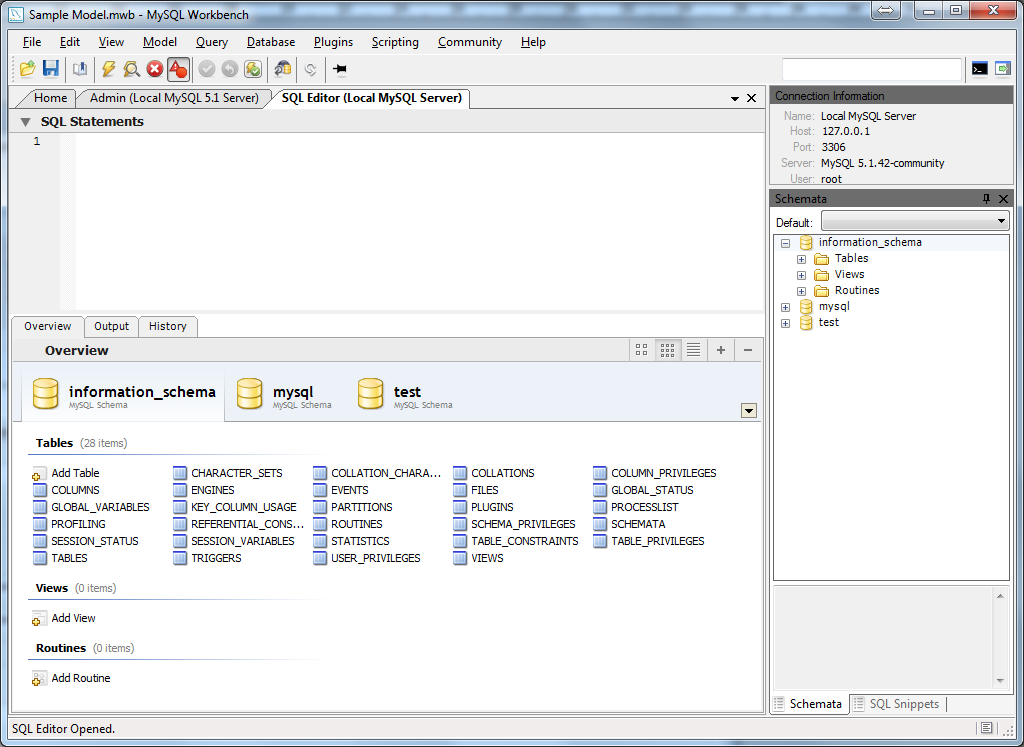The width and height of the screenshot is (1024, 747).
Task: Open the Default schema dropdown
Action: pyautogui.click(x=1003, y=221)
